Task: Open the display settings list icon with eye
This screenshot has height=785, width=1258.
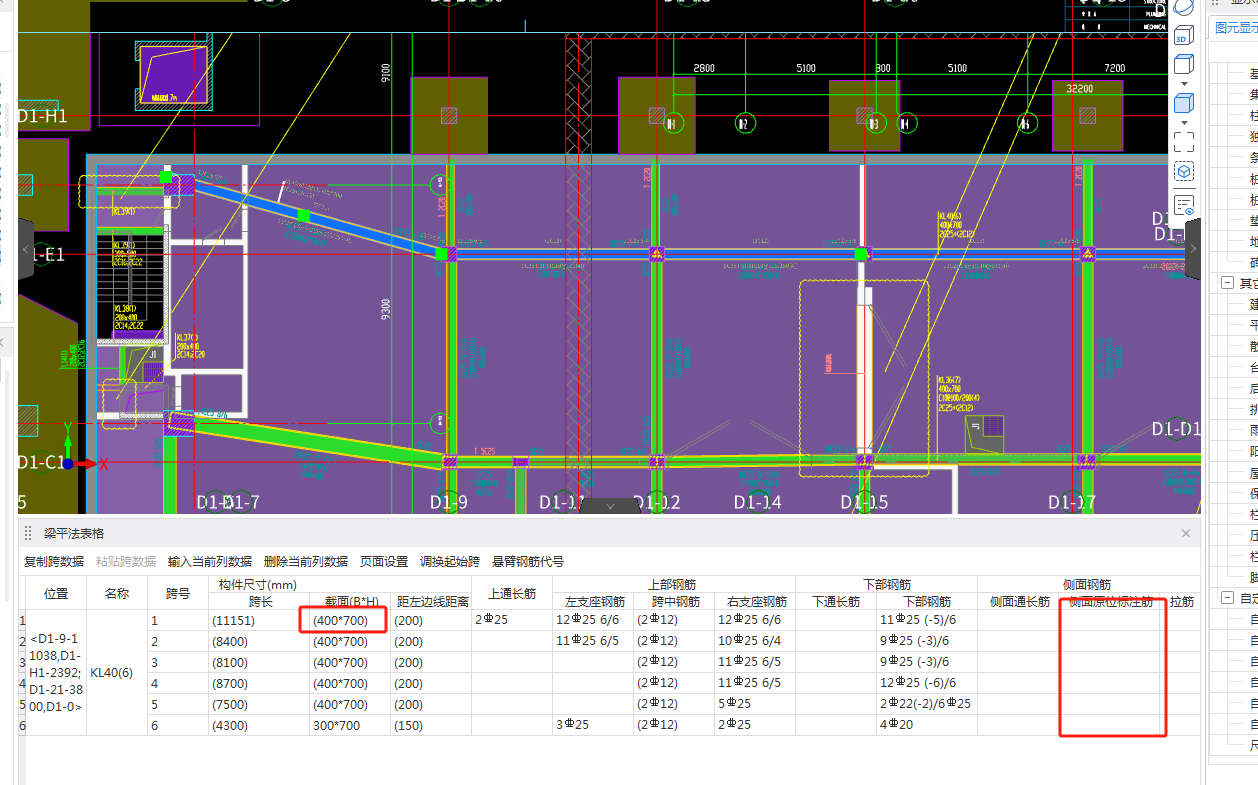Action: [x=1183, y=206]
